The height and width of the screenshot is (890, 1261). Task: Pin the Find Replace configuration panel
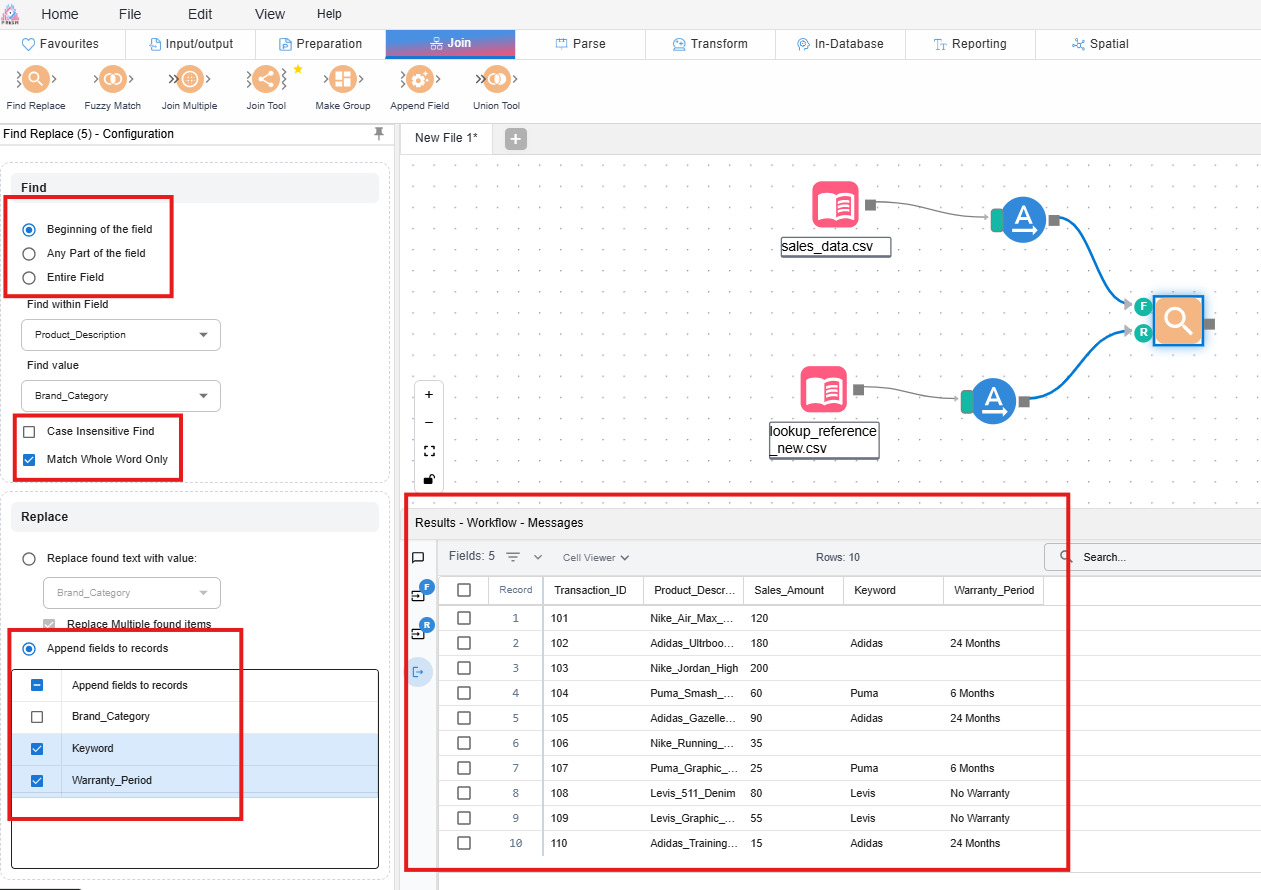point(378,133)
